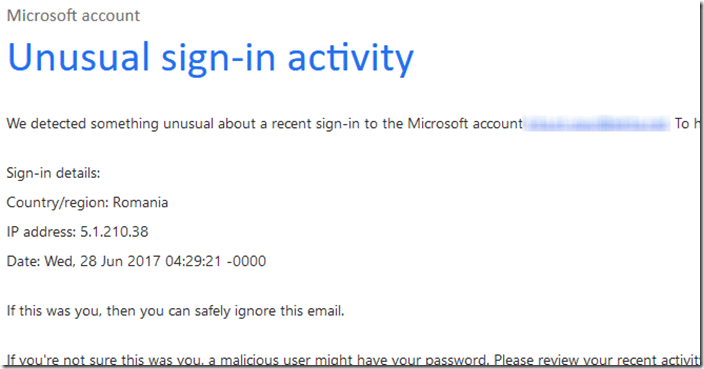
Task: Click the IP address 5.1.210.38
Action: [x=114, y=232]
